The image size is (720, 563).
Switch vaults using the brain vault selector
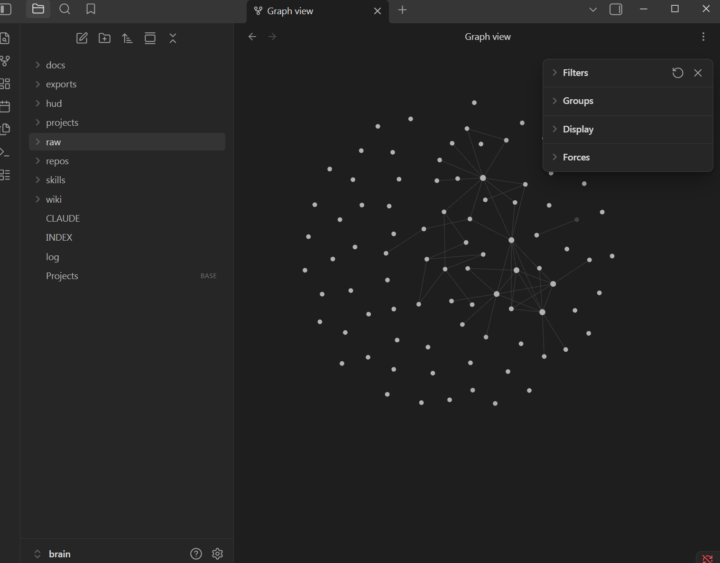click(53, 554)
